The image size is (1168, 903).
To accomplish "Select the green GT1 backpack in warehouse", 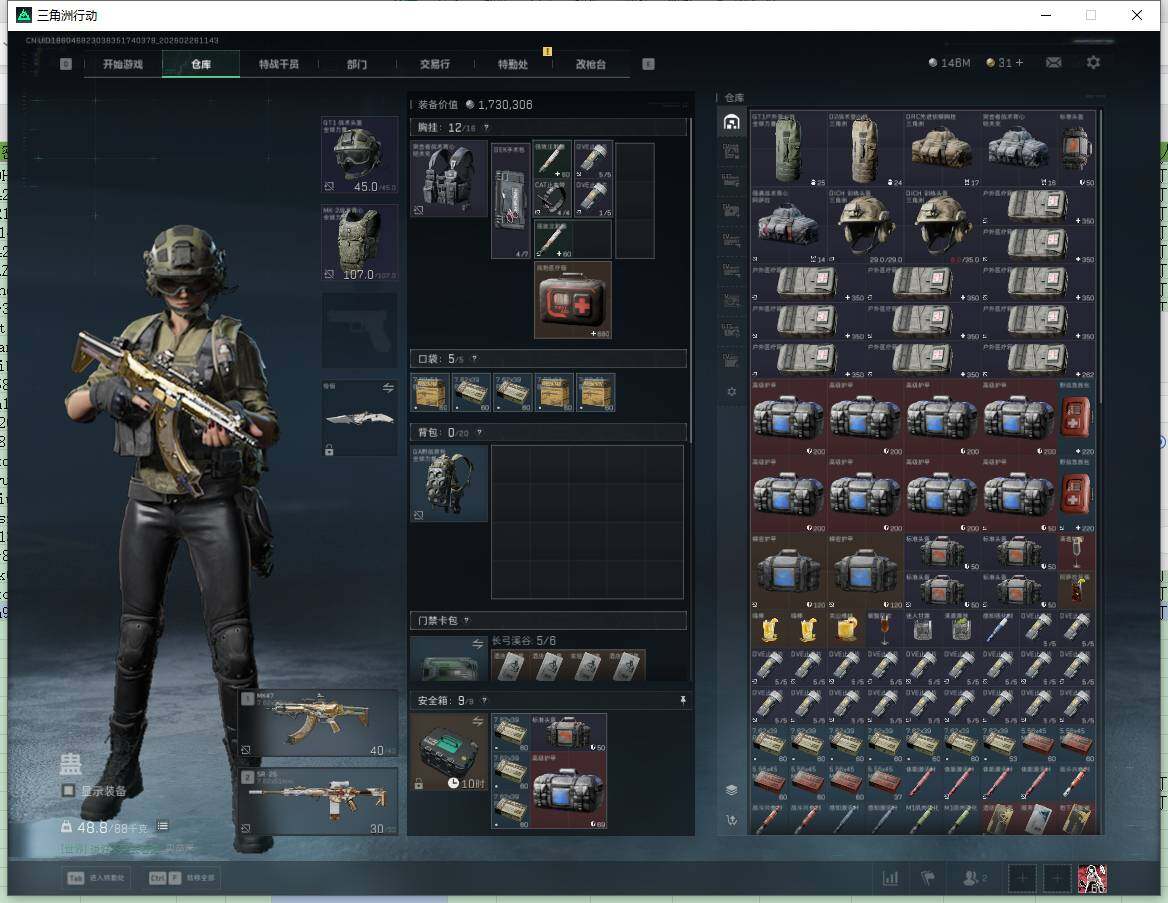I will pyautogui.click(x=788, y=149).
